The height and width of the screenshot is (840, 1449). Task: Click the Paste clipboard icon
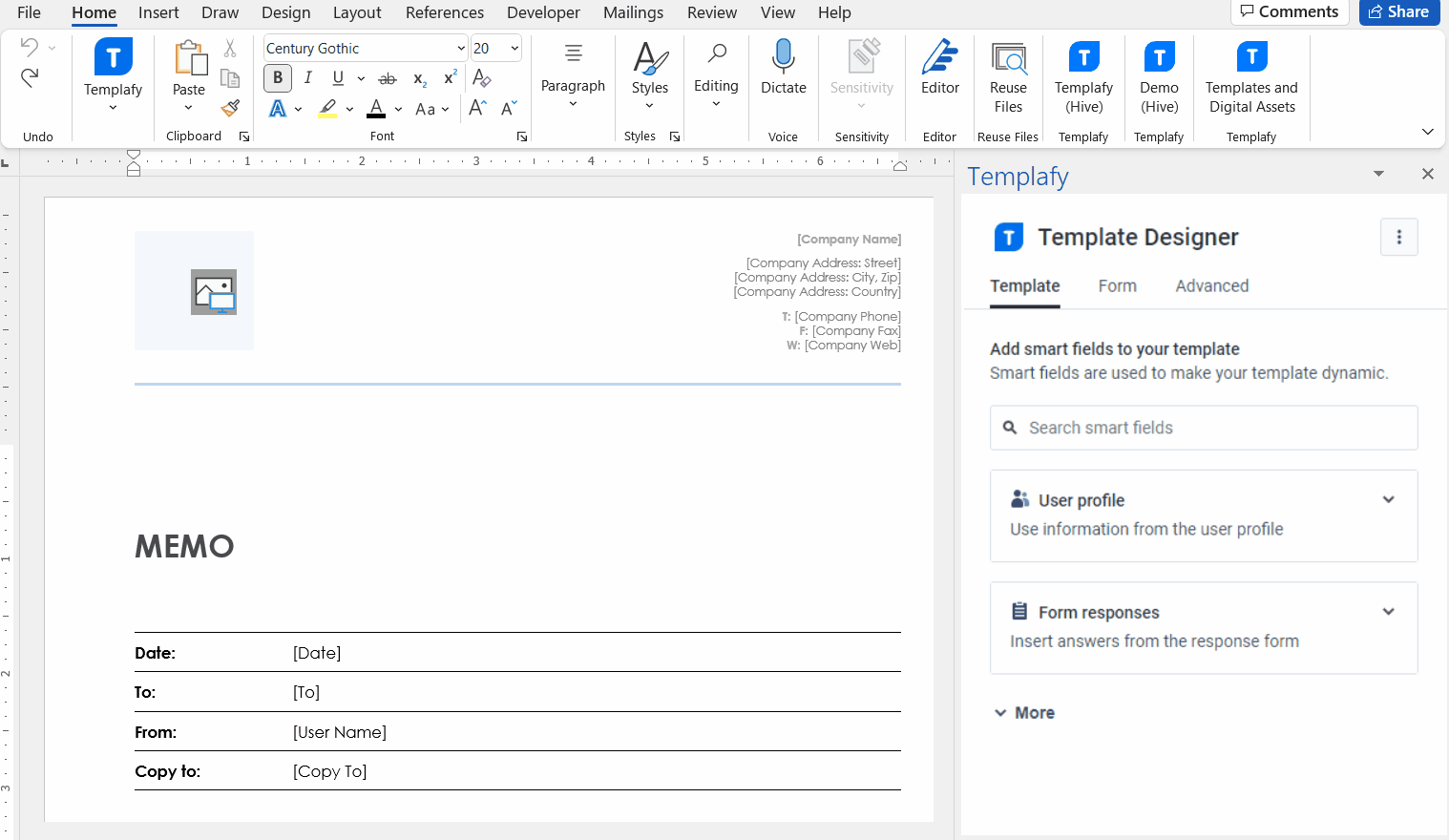189,59
